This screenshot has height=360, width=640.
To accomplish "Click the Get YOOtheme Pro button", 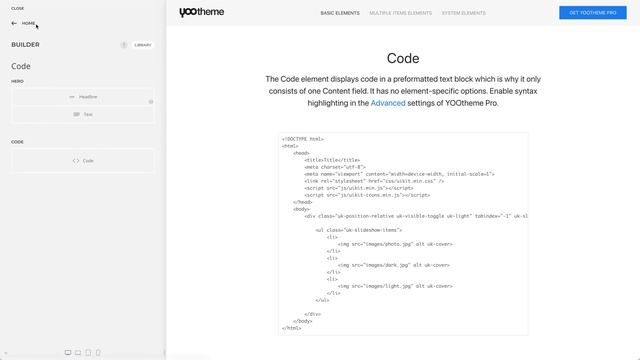I will pos(593,13).
